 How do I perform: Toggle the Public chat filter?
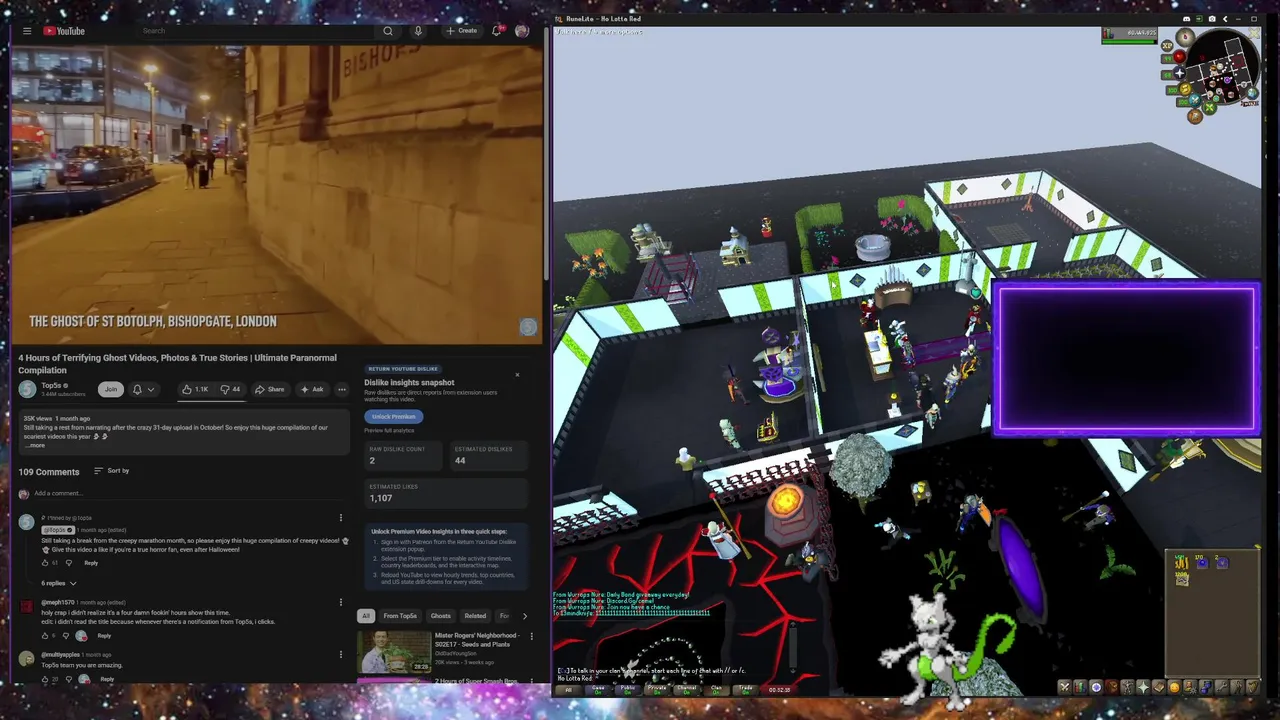[627, 688]
